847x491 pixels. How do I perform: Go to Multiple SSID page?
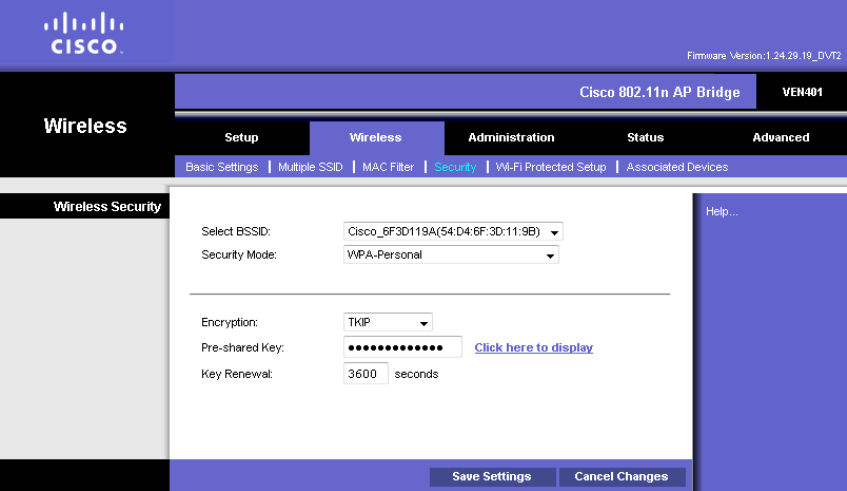[311, 167]
